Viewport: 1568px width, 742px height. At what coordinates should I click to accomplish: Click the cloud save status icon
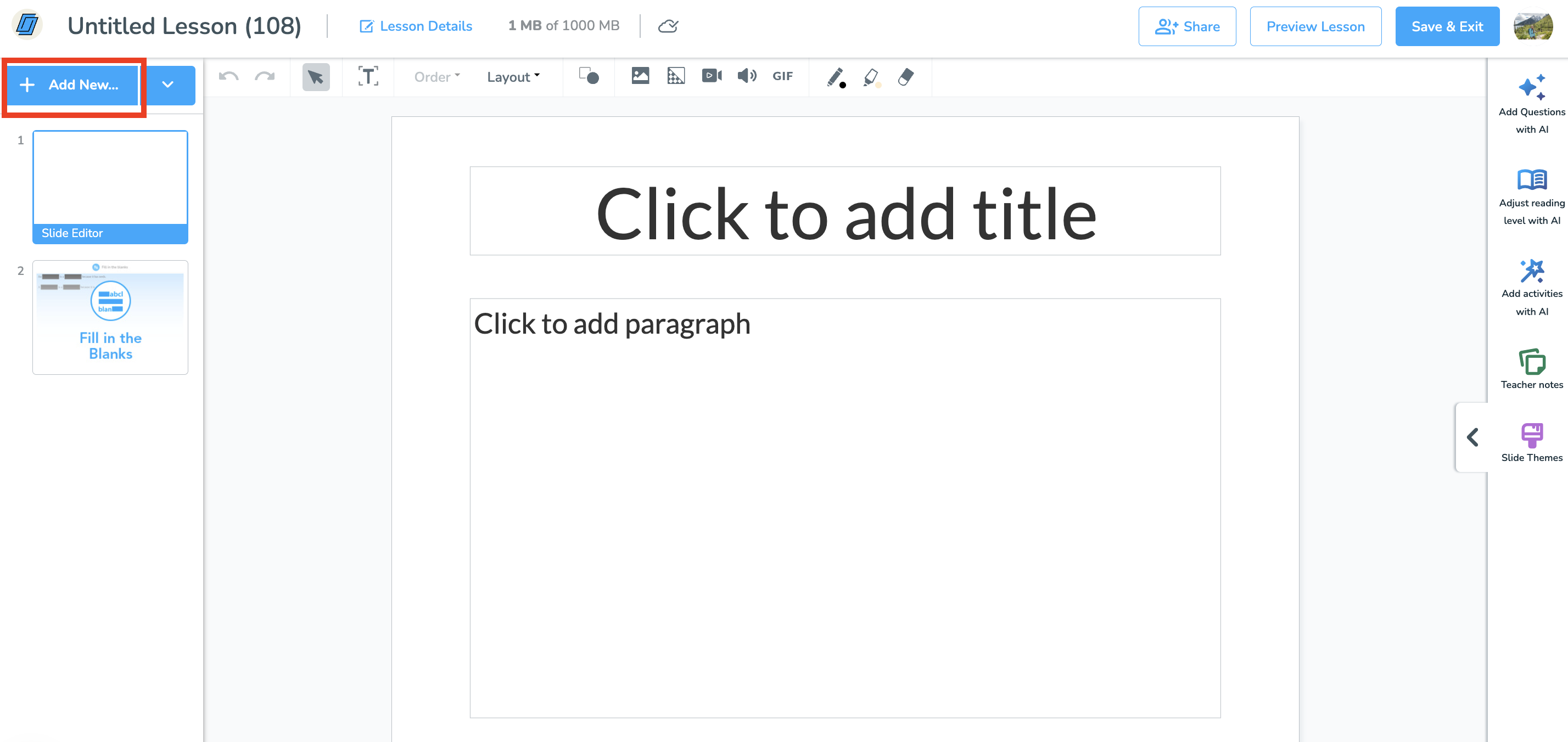(x=668, y=26)
